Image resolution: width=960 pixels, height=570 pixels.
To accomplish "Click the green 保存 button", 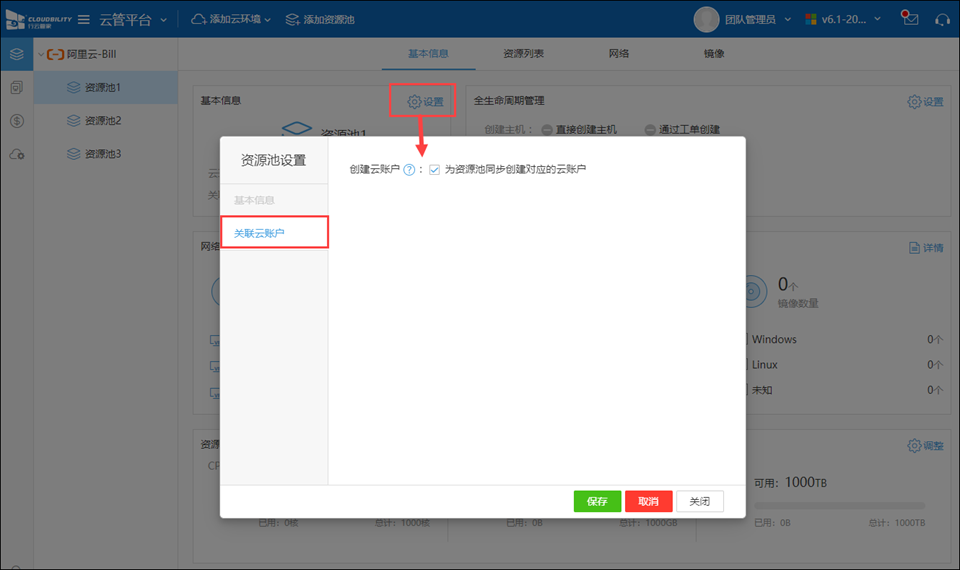I will [597, 501].
